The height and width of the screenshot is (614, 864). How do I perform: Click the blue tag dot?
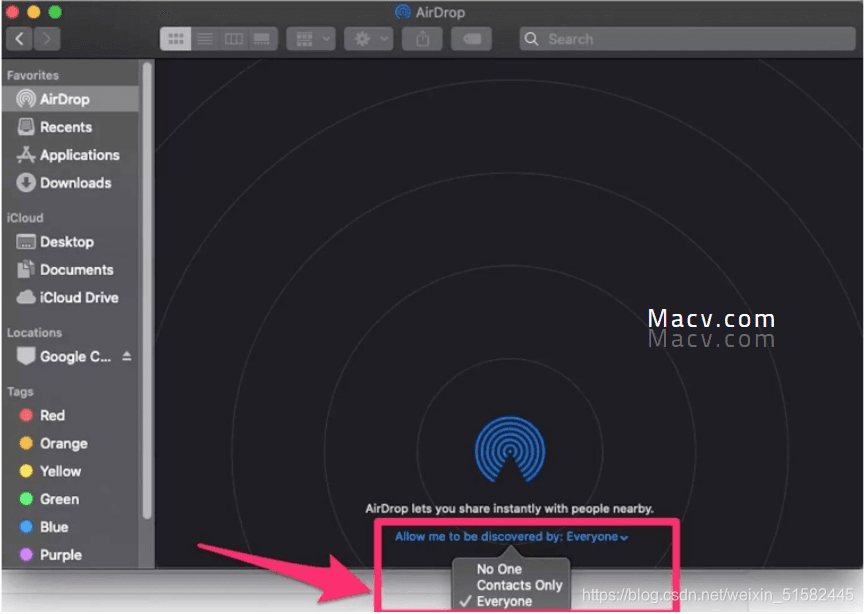(26, 526)
